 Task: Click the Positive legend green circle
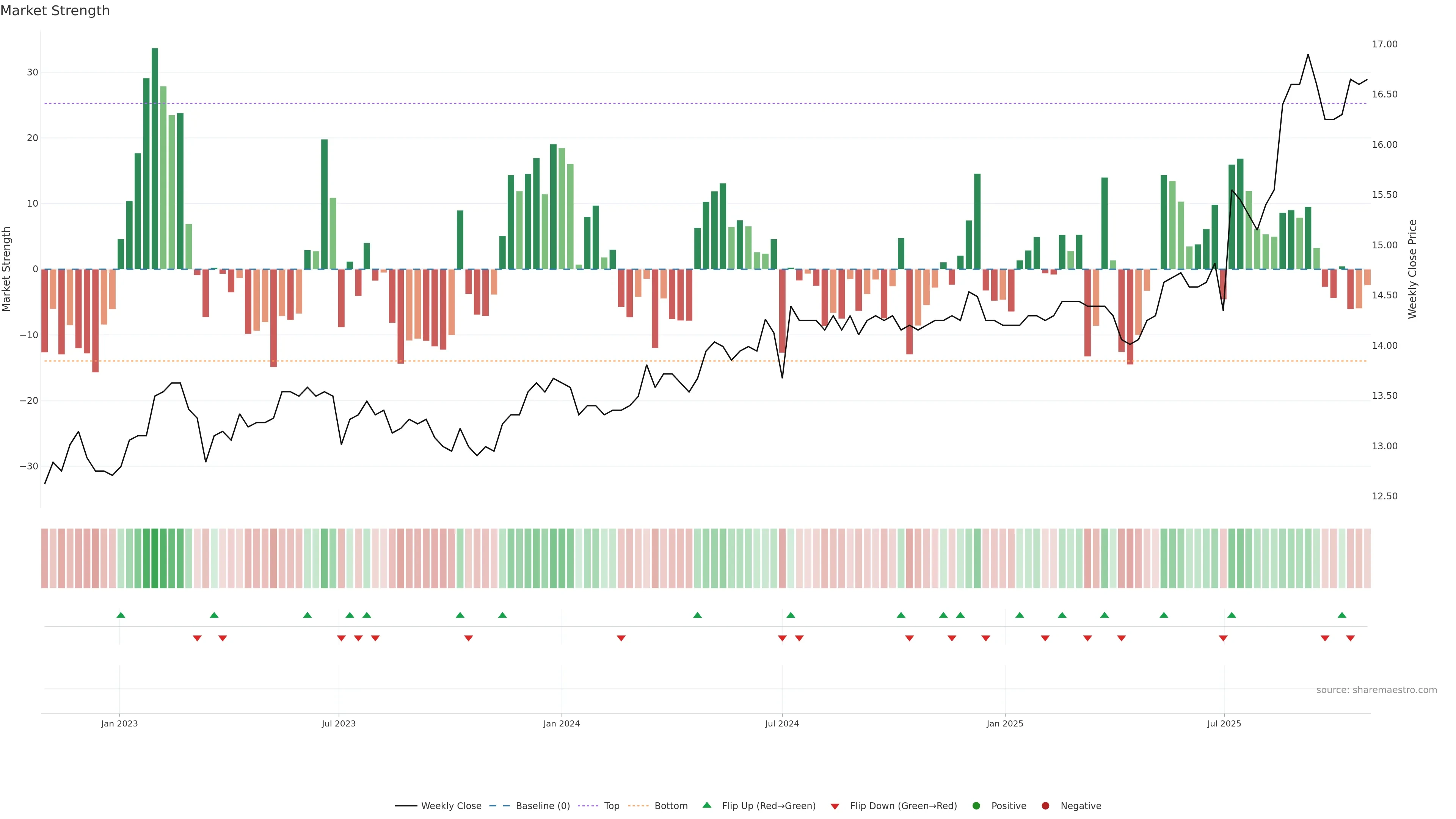click(x=976, y=806)
